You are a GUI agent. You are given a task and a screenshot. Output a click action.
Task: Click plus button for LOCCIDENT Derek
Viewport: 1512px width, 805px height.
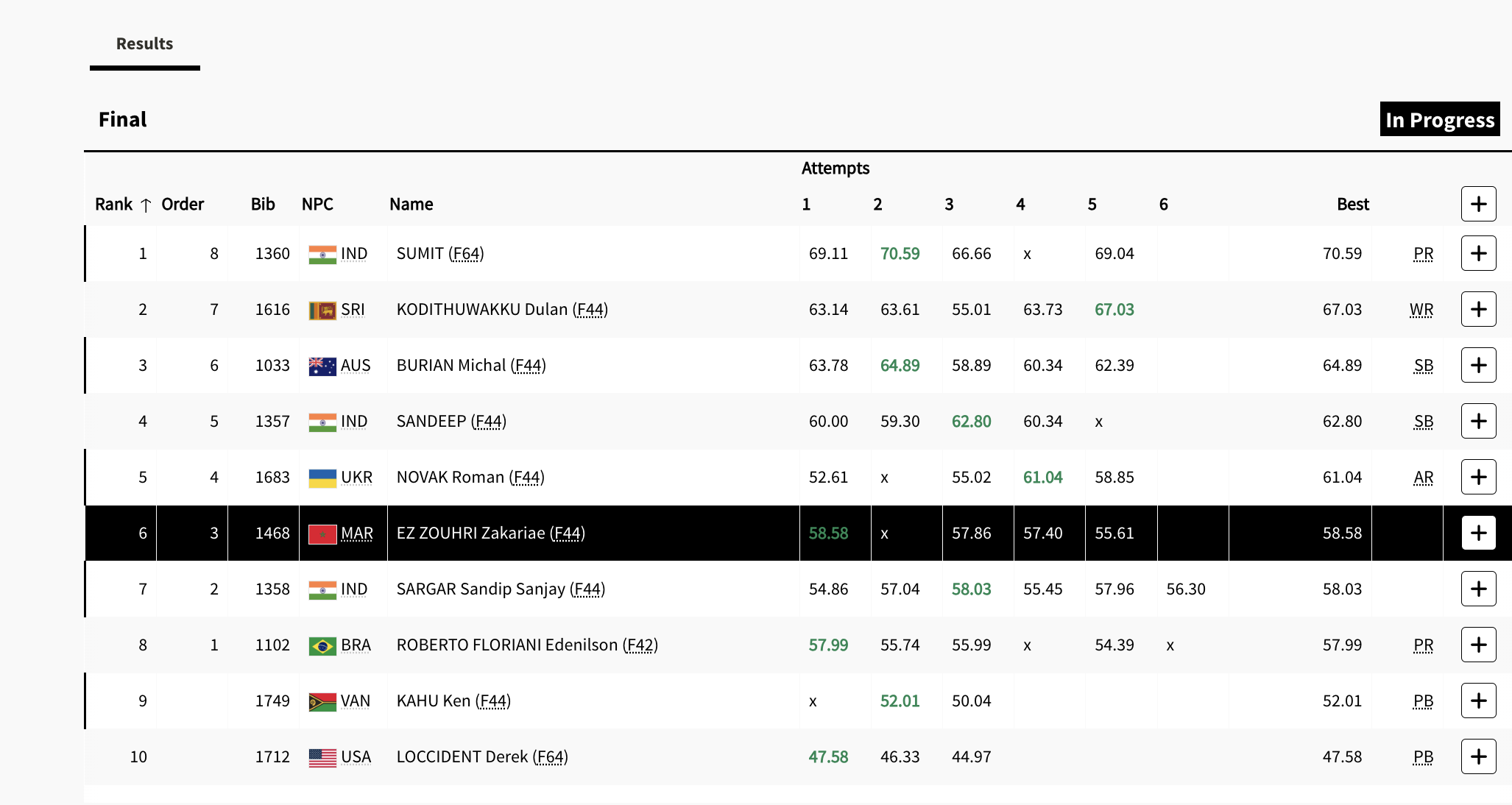click(x=1478, y=757)
